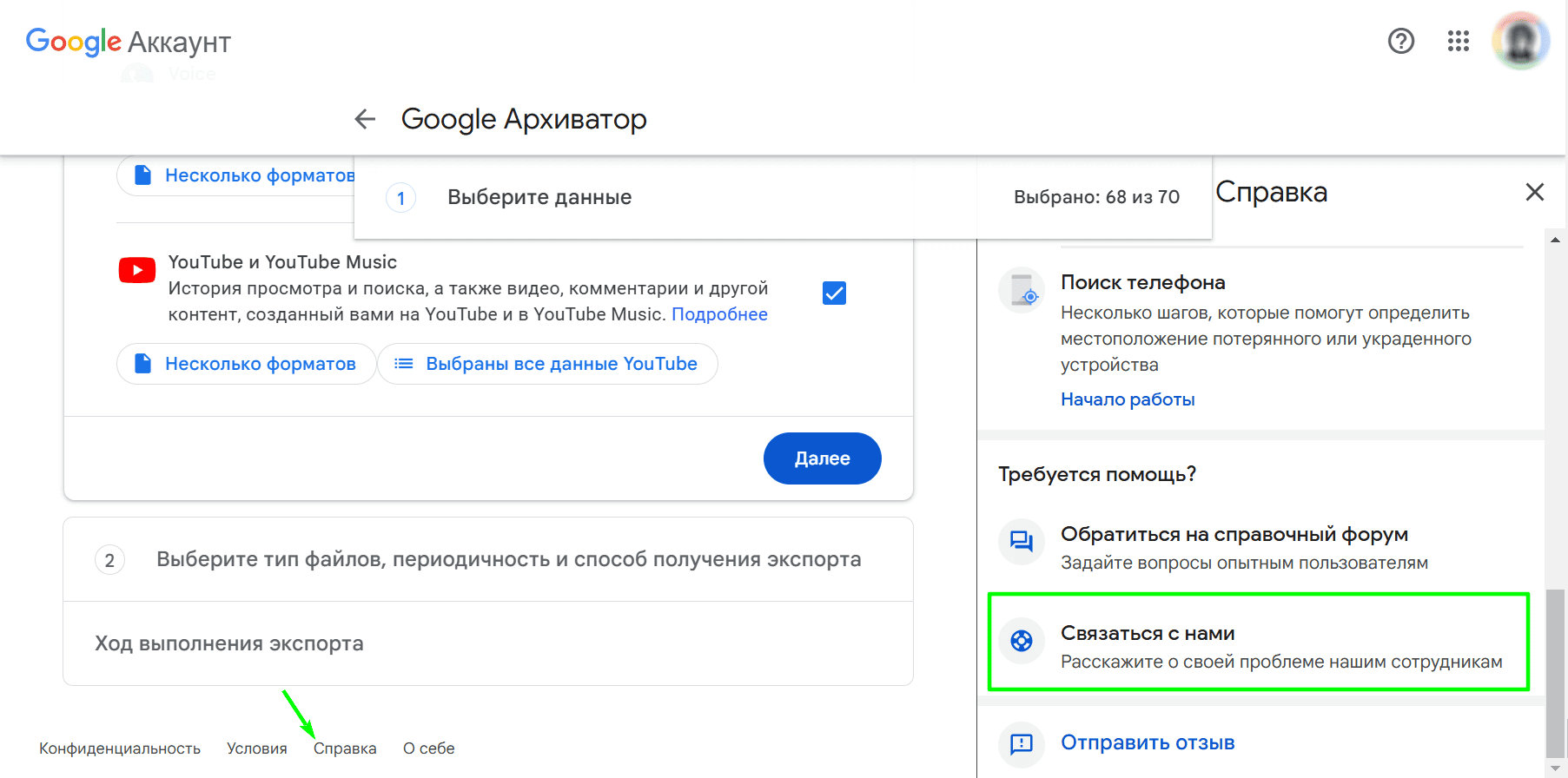The width and height of the screenshot is (1568, 778).
Task: Go back using the arrow beside Google Архиватор
Action: [x=365, y=119]
